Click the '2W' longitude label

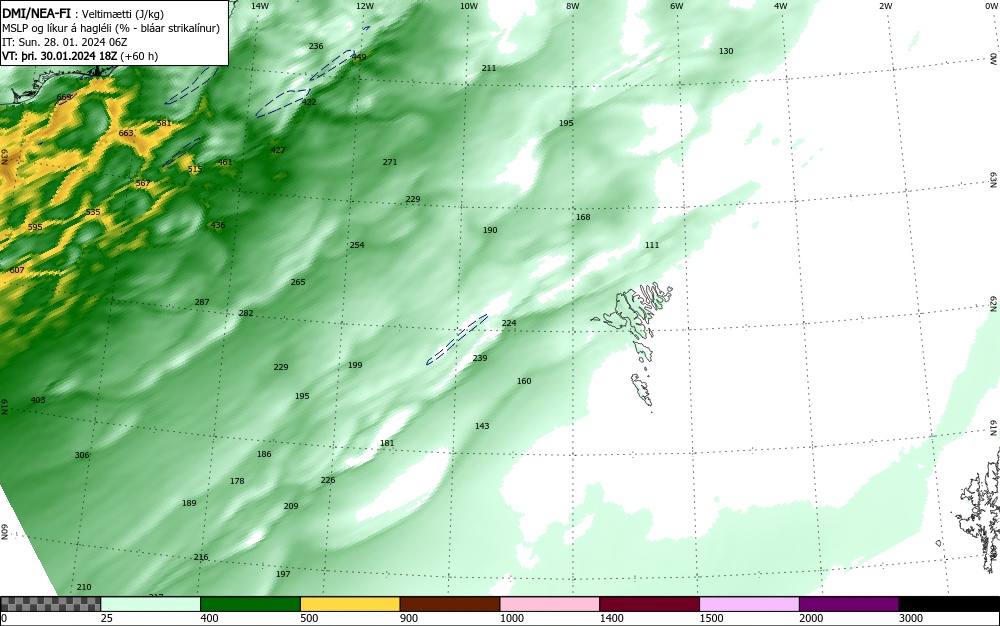[885, 6]
